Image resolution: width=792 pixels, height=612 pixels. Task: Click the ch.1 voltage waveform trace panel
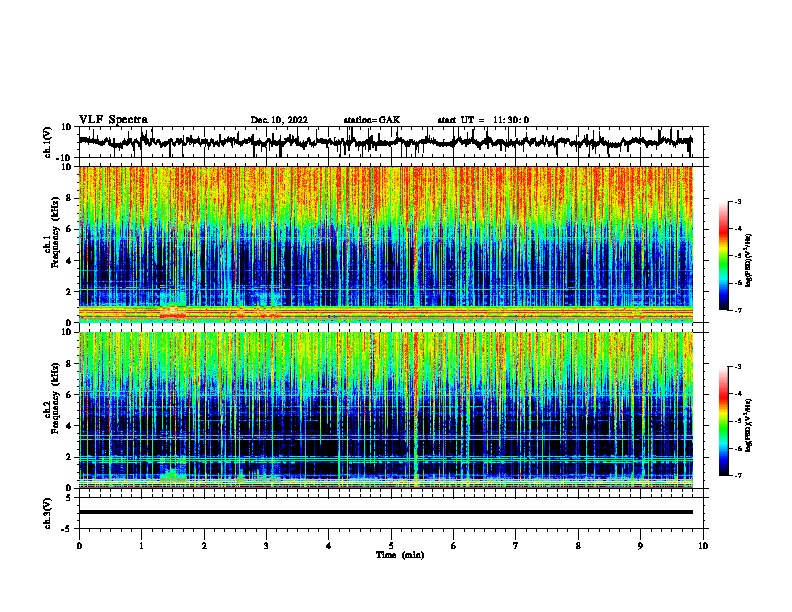391,142
